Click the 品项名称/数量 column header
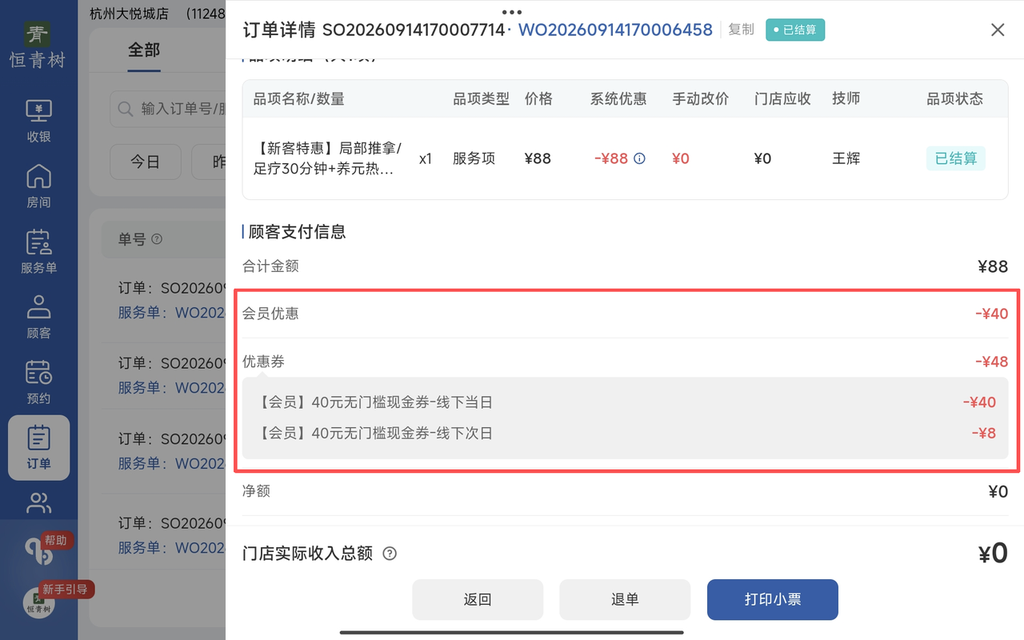Image resolution: width=1024 pixels, height=640 pixels. [298, 99]
